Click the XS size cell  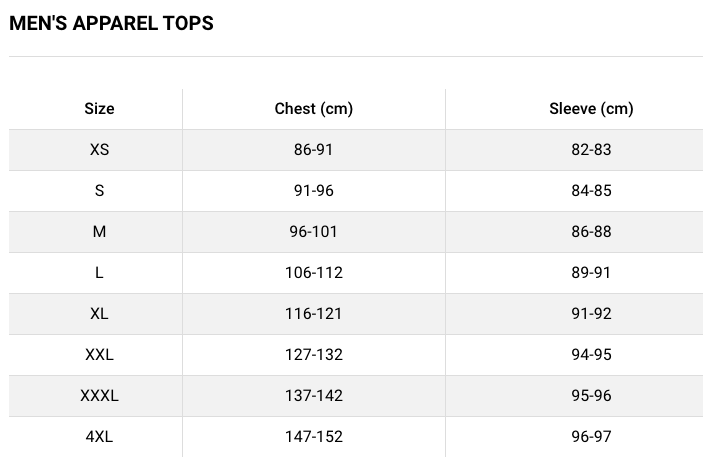coord(99,150)
